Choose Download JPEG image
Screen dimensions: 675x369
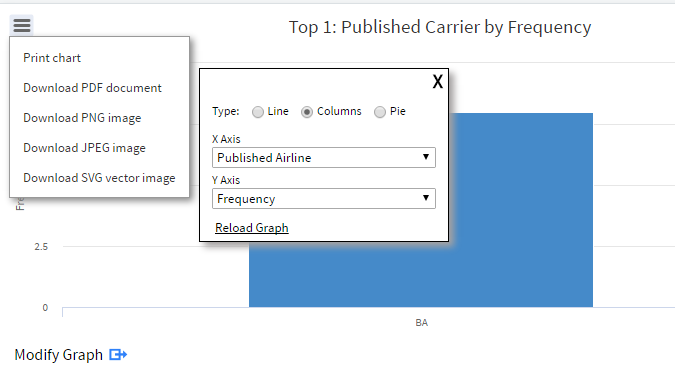pyautogui.click(x=84, y=148)
